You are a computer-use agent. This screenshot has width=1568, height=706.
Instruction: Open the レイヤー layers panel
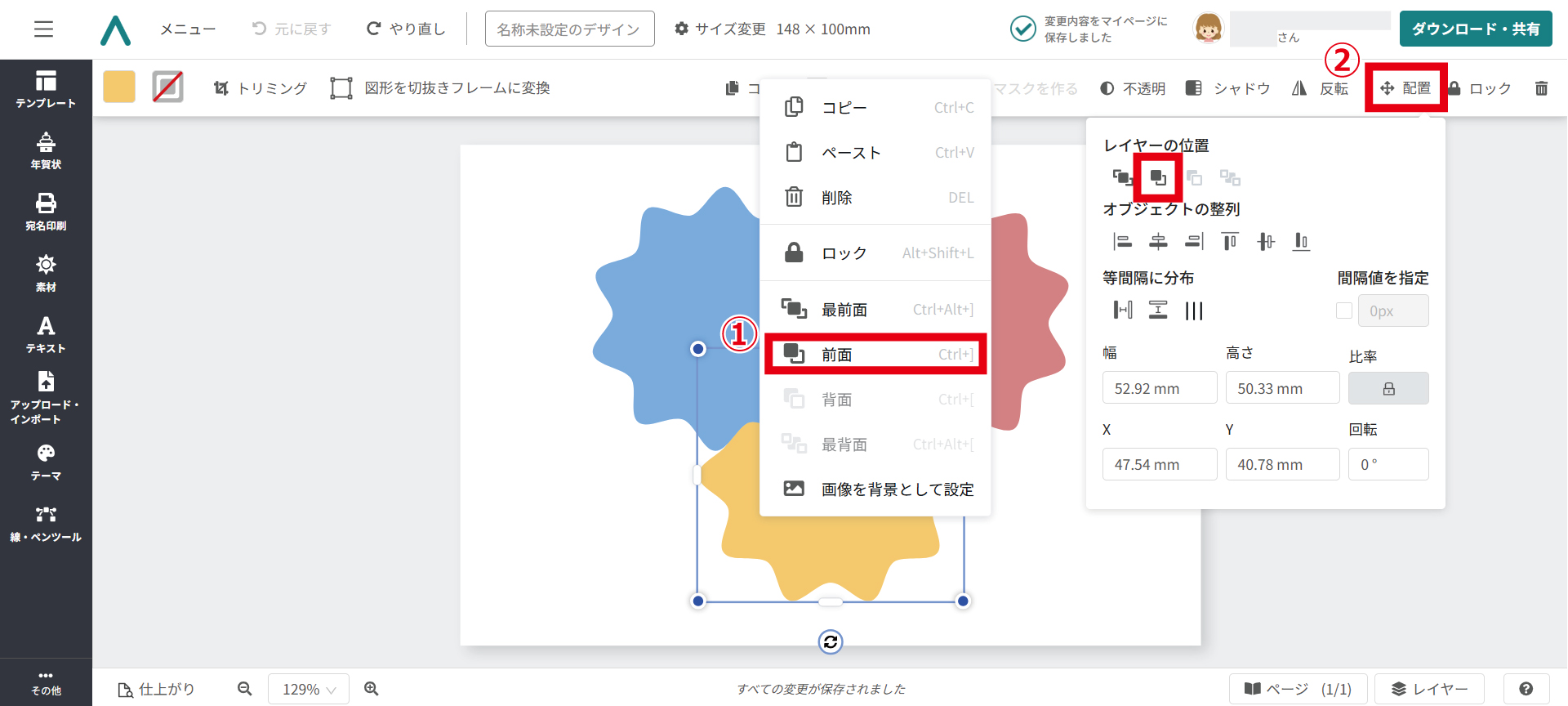coord(1428,689)
